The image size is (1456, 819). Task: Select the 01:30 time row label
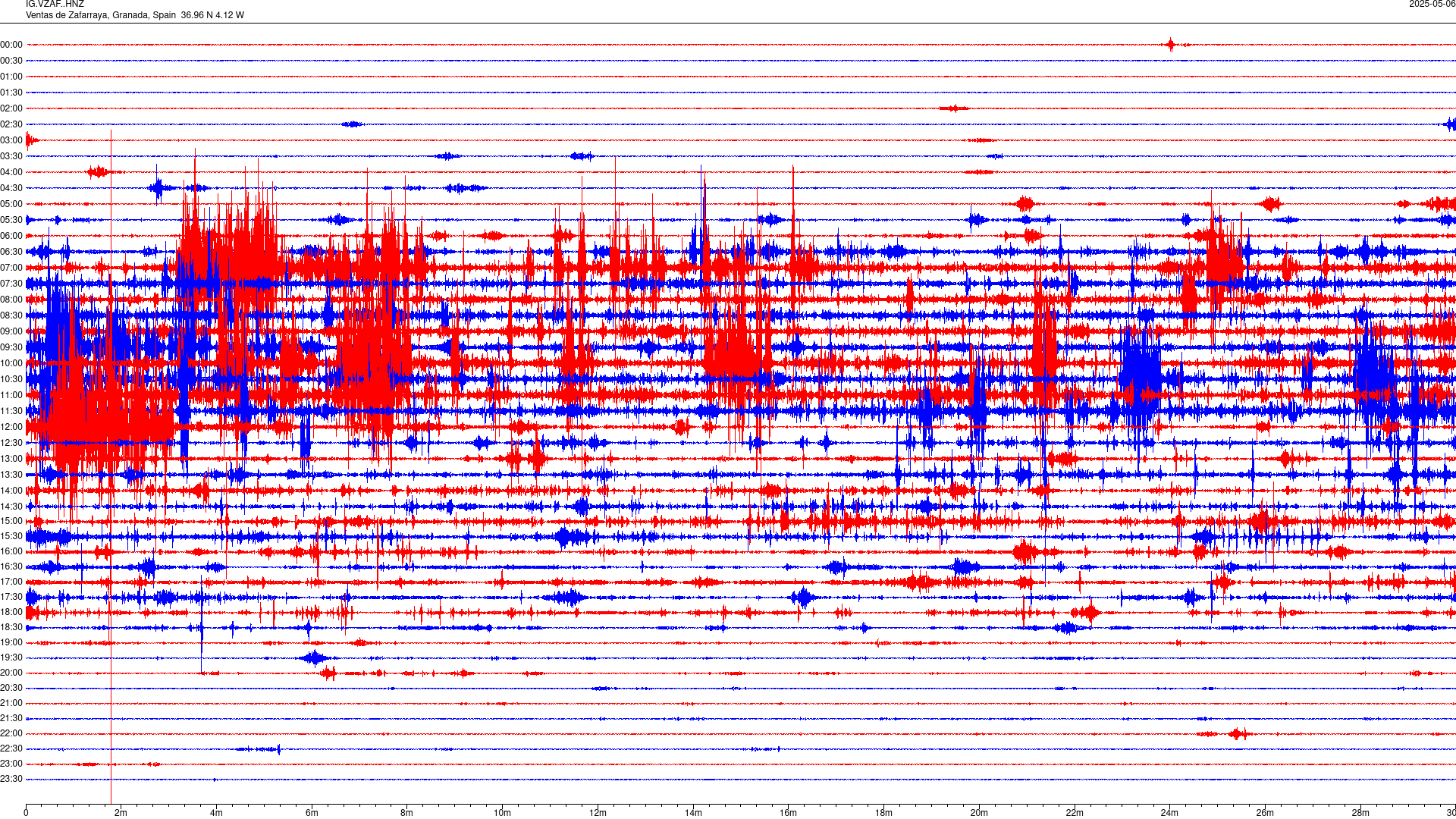pyautogui.click(x=11, y=93)
